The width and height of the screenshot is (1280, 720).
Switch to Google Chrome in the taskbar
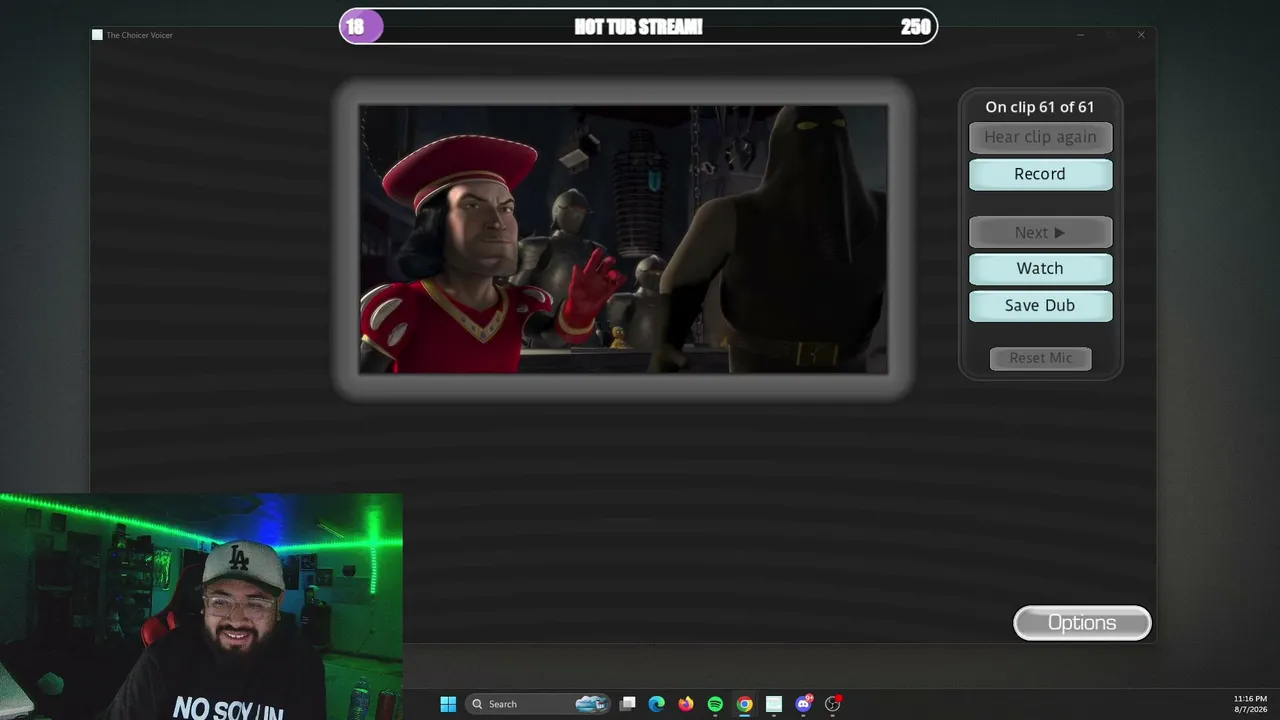coord(744,704)
